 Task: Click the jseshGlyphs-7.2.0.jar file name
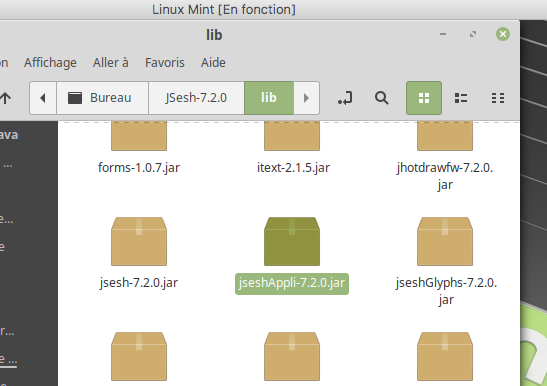(446, 291)
